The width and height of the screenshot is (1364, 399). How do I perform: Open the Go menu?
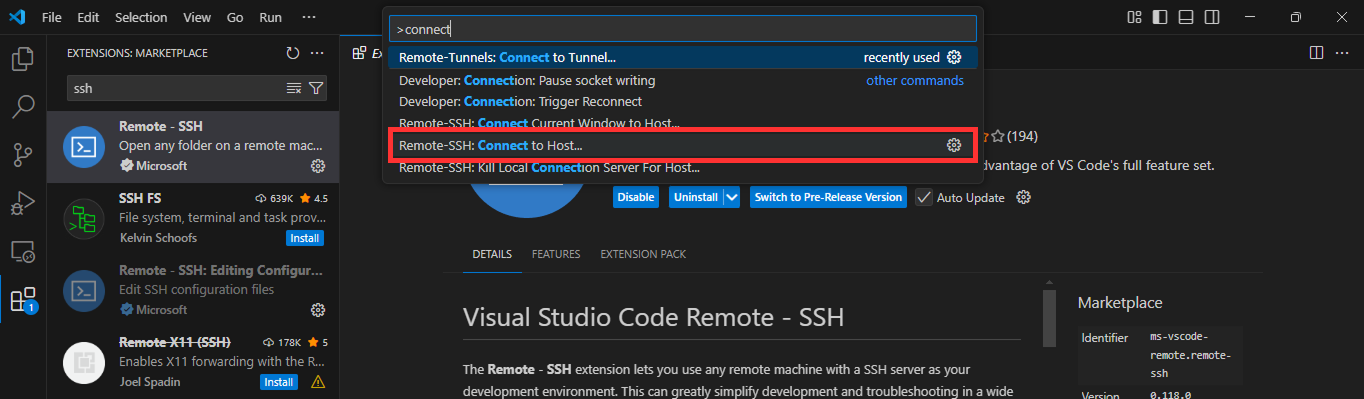click(x=235, y=17)
